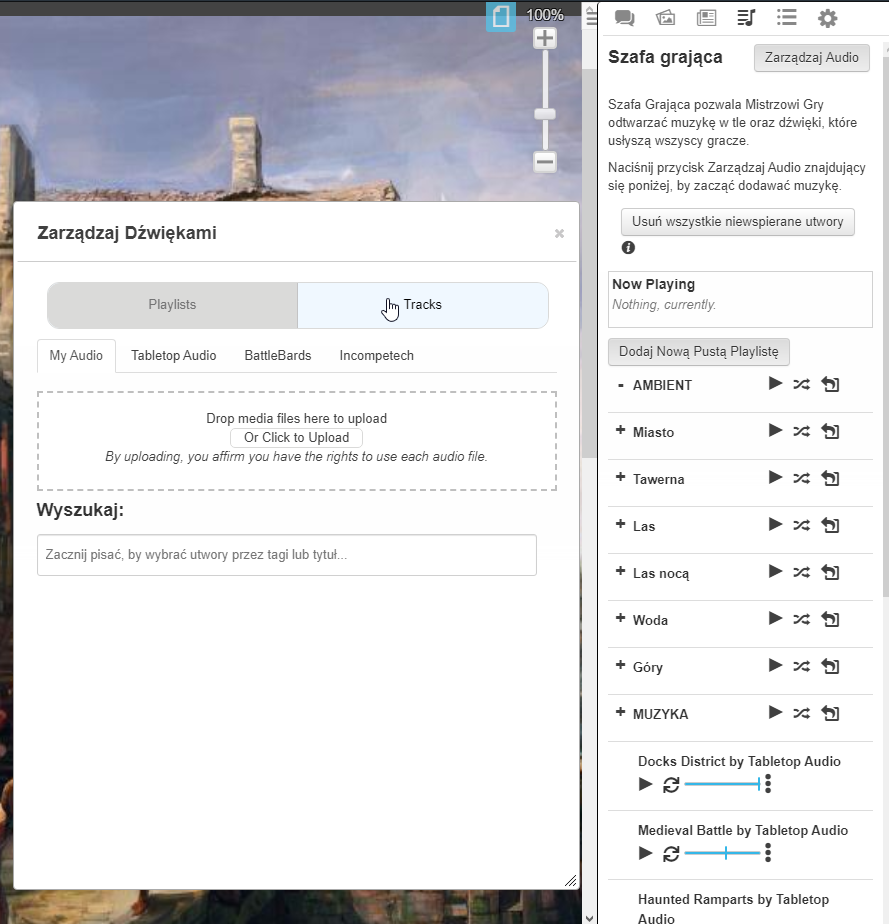Toggle loop on Las playlist

pos(830,525)
